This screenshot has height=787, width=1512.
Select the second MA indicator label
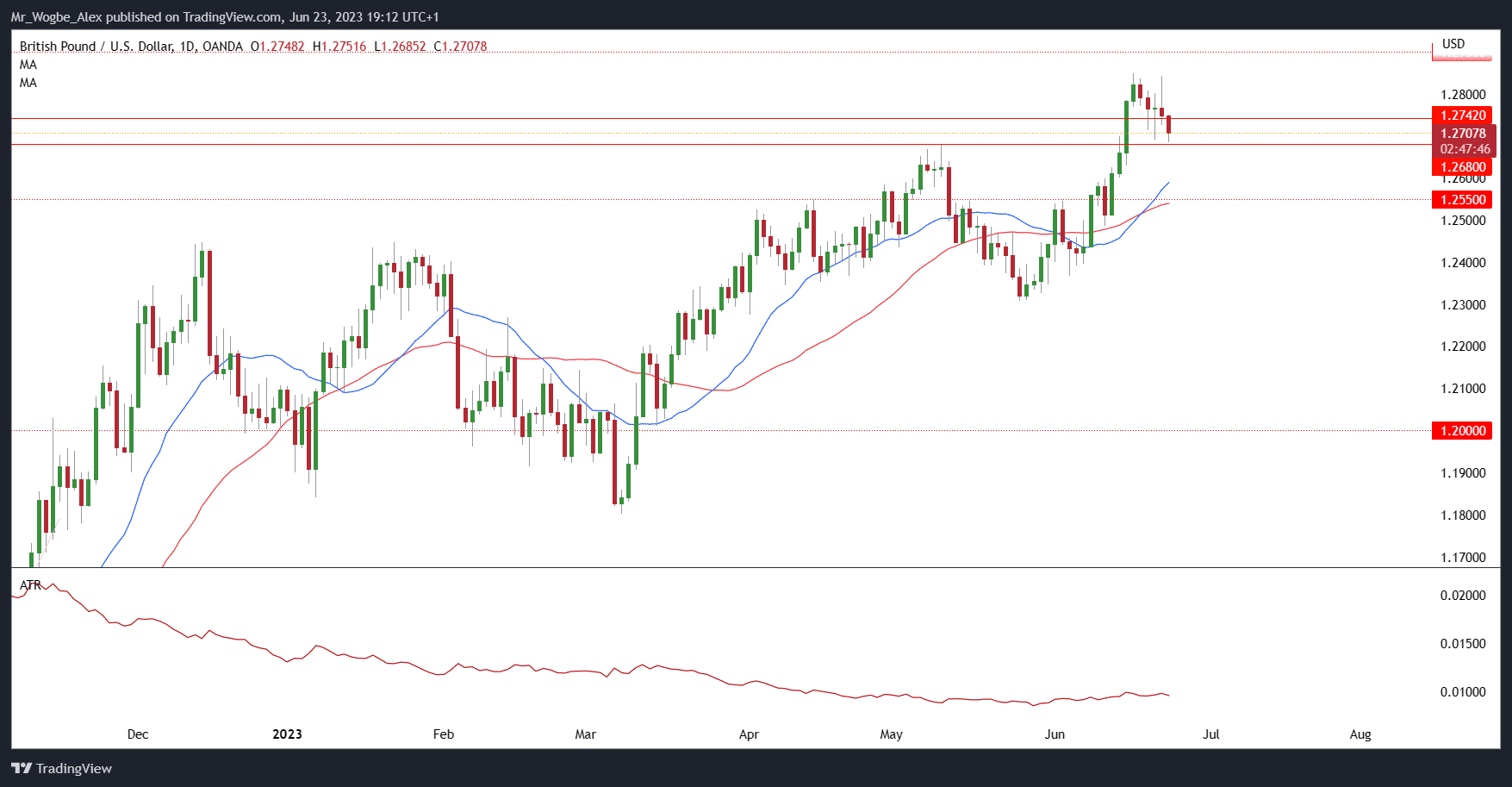(x=28, y=83)
